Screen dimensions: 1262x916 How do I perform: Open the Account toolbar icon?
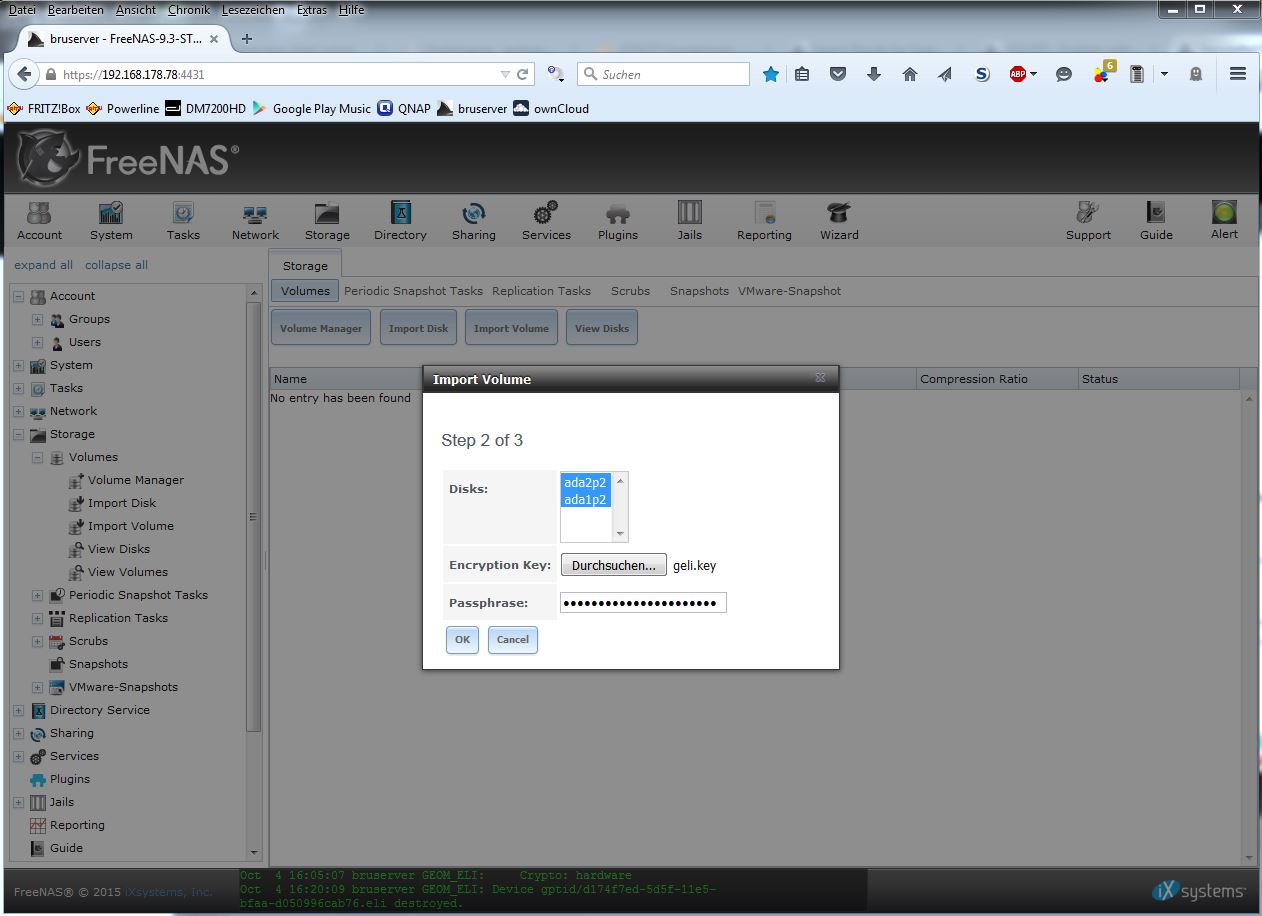click(x=40, y=220)
